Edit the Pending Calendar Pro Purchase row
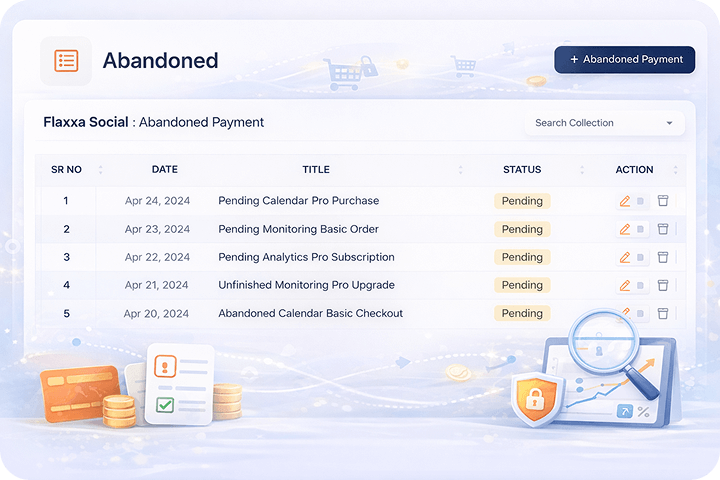The height and width of the screenshot is (480, 720). [x=625, y=201]
